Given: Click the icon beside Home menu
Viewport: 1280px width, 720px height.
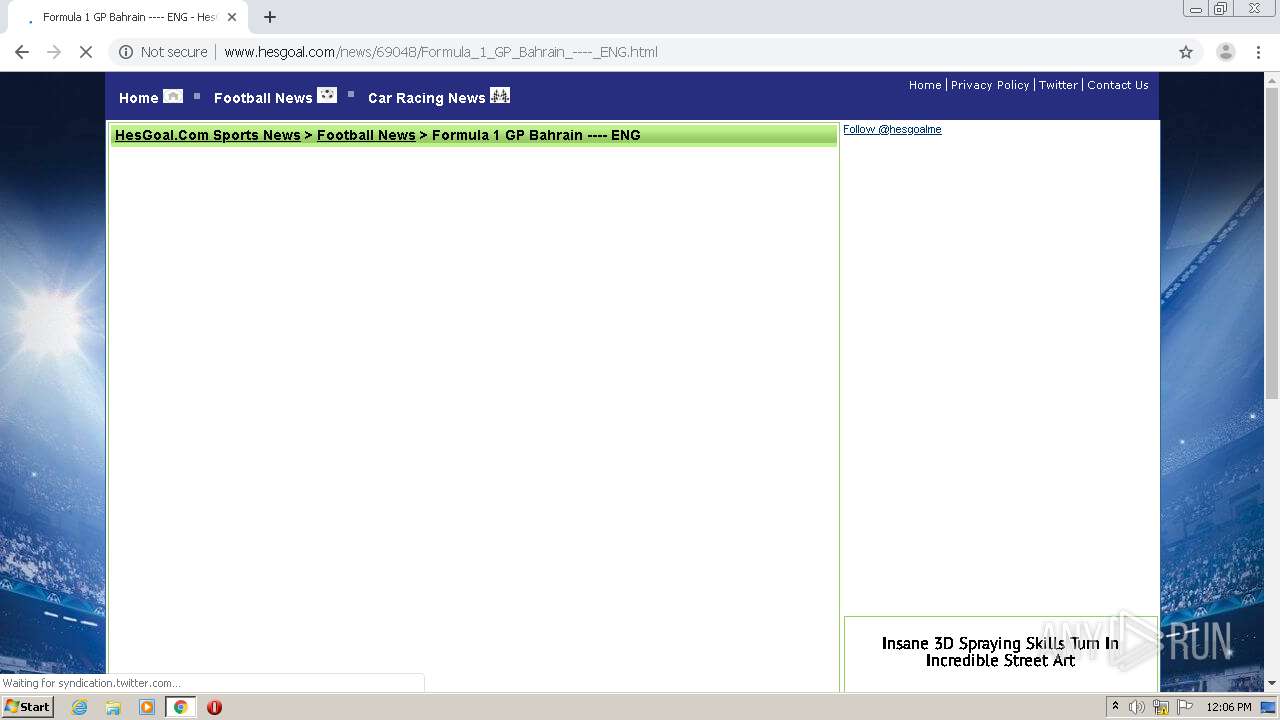Looking at the screenshot, I should [173, 96].
